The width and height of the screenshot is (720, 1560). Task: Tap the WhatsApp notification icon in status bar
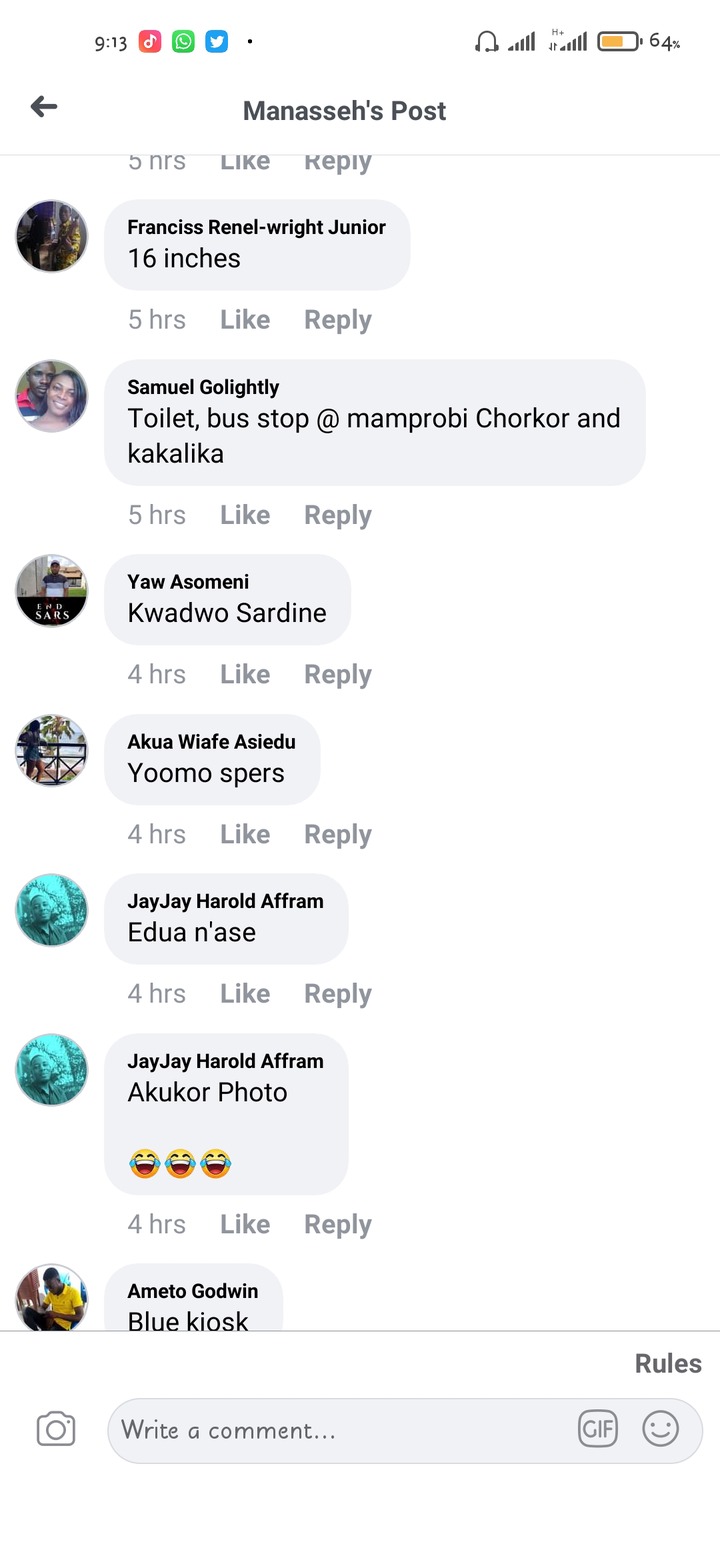click(183, 41)
